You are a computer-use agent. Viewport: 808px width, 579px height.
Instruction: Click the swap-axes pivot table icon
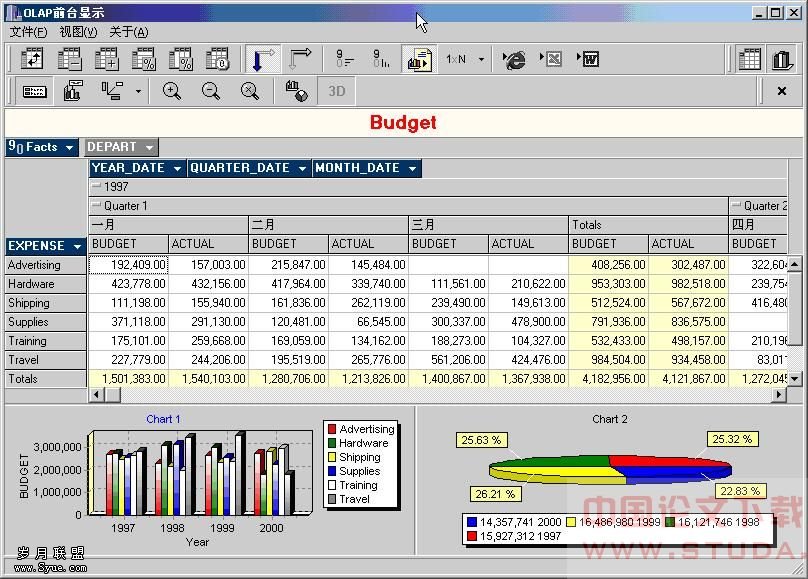coord(32,59)
